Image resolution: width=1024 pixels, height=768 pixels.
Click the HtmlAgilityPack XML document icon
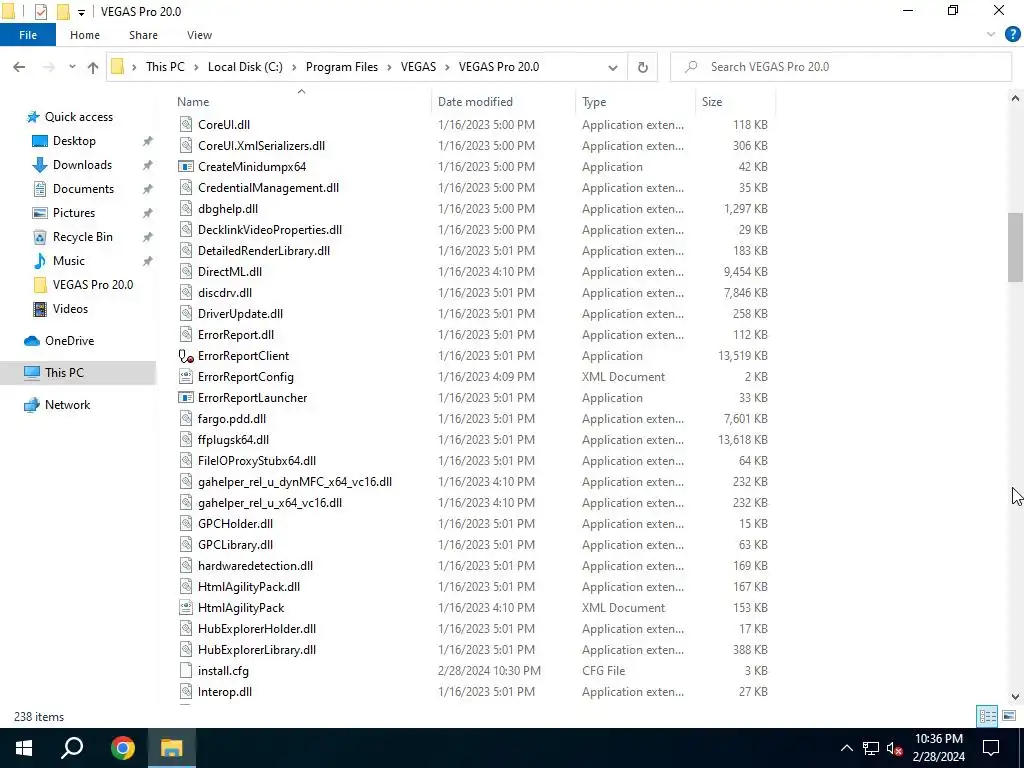click(186, 608)
